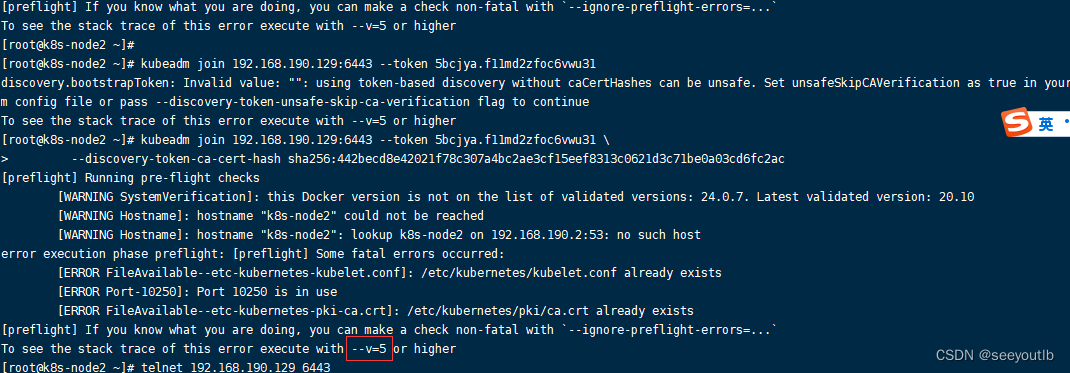
Task: Click the Running pre-flight checks line
Action: click(x=130, y=178)
